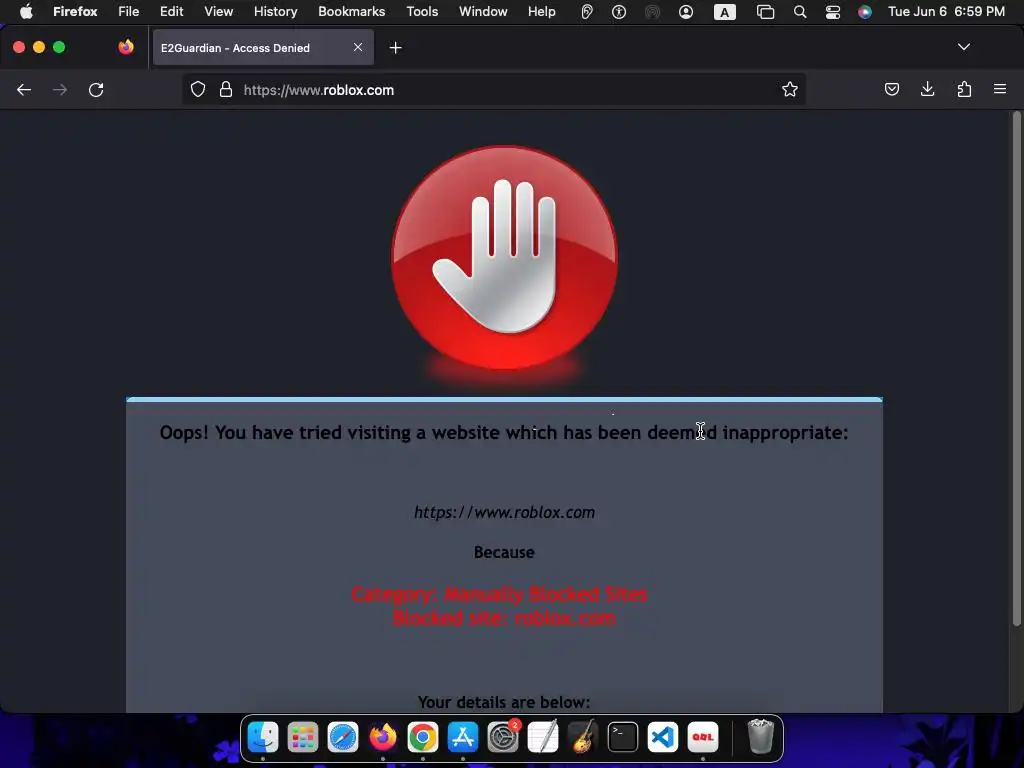Open the File menu
This screenshot has width=1024, height=768.
(x=128, y=11)
